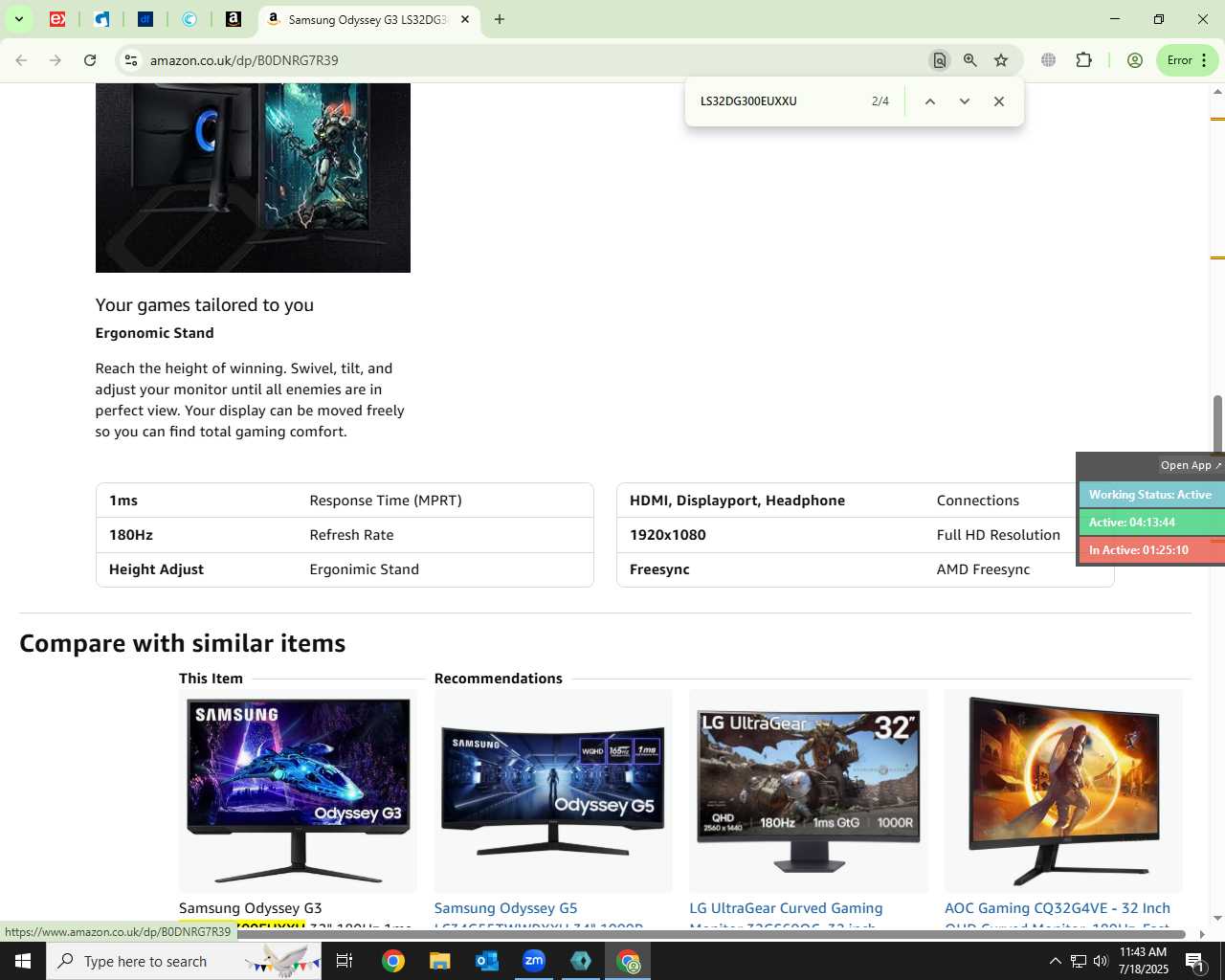
Task: Open the notification center icon
Action: pyautogui.click(x=1194, y=961)
